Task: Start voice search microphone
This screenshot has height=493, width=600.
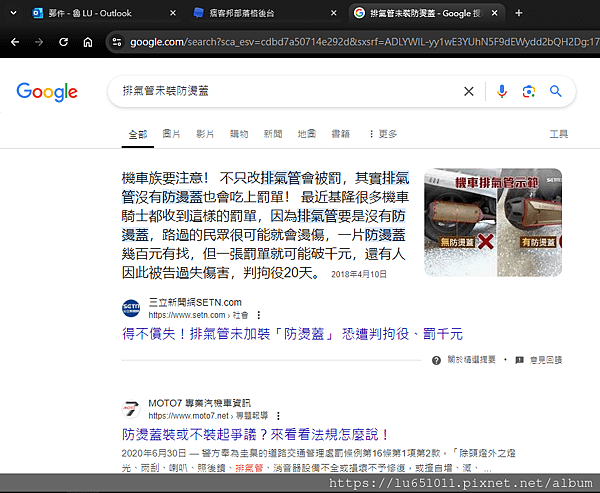Action: 502,91
